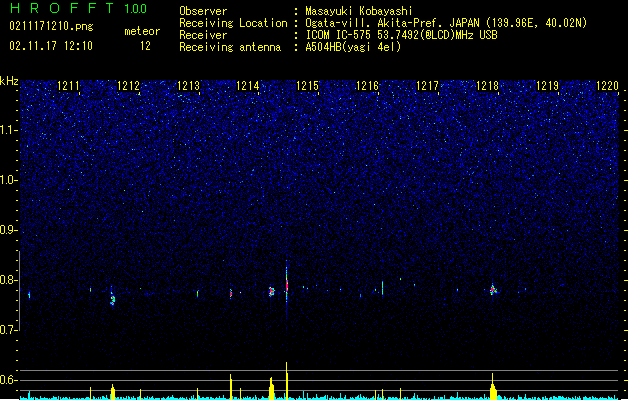This screenshot has height=400, width=629.
Task: Click the meteor echo blob beneath the 1212 label
Action: tap(113, 299)
